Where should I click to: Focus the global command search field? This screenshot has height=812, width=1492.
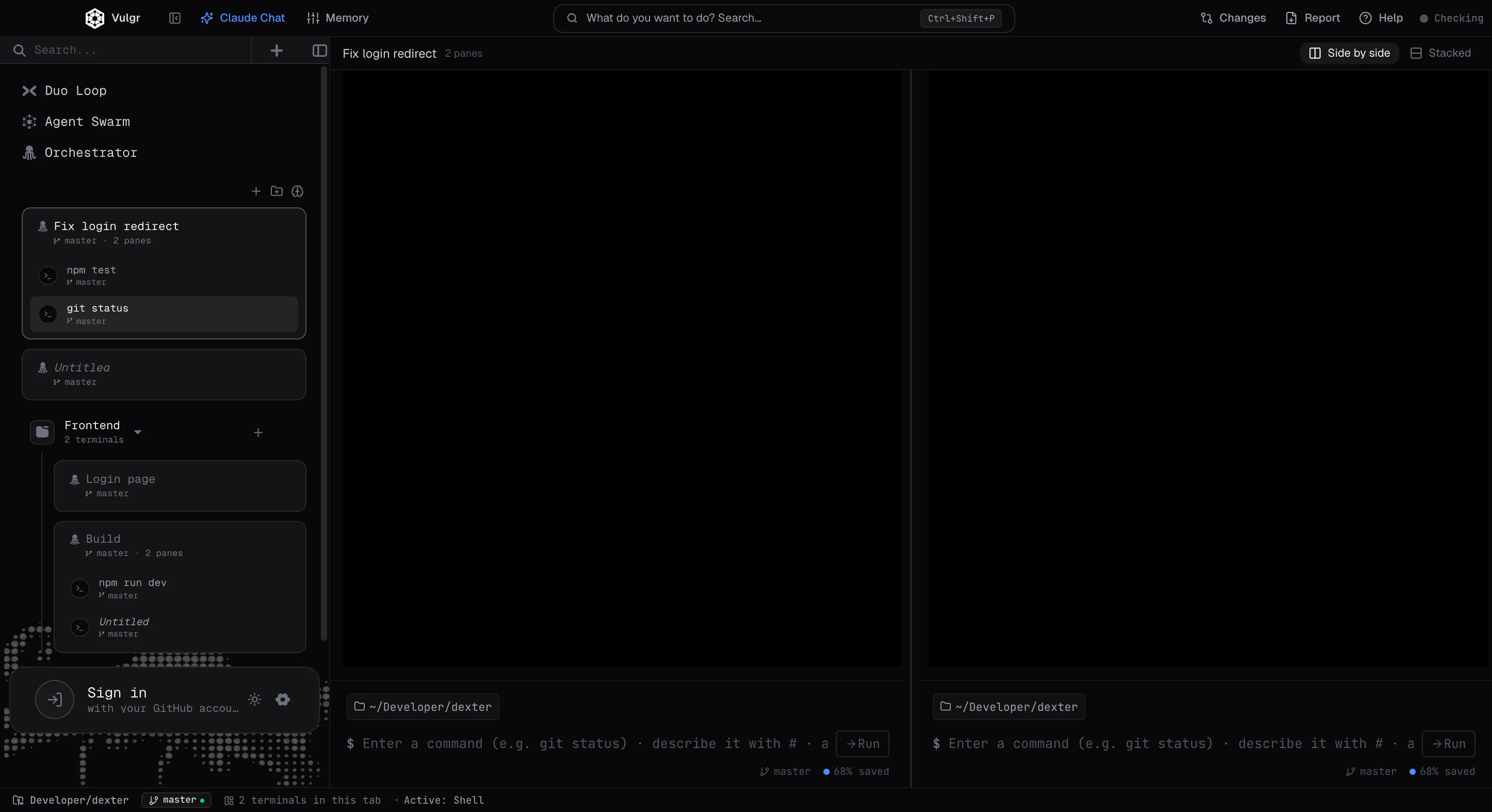pyautogui.click(x=784, y=18)
